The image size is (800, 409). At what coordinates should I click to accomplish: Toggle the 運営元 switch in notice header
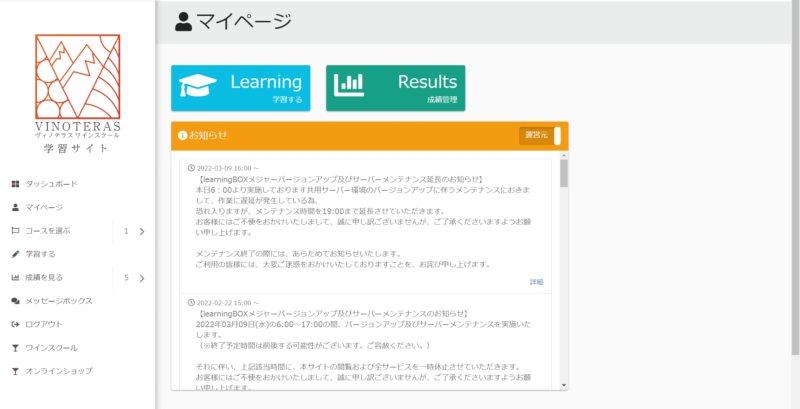540,136
